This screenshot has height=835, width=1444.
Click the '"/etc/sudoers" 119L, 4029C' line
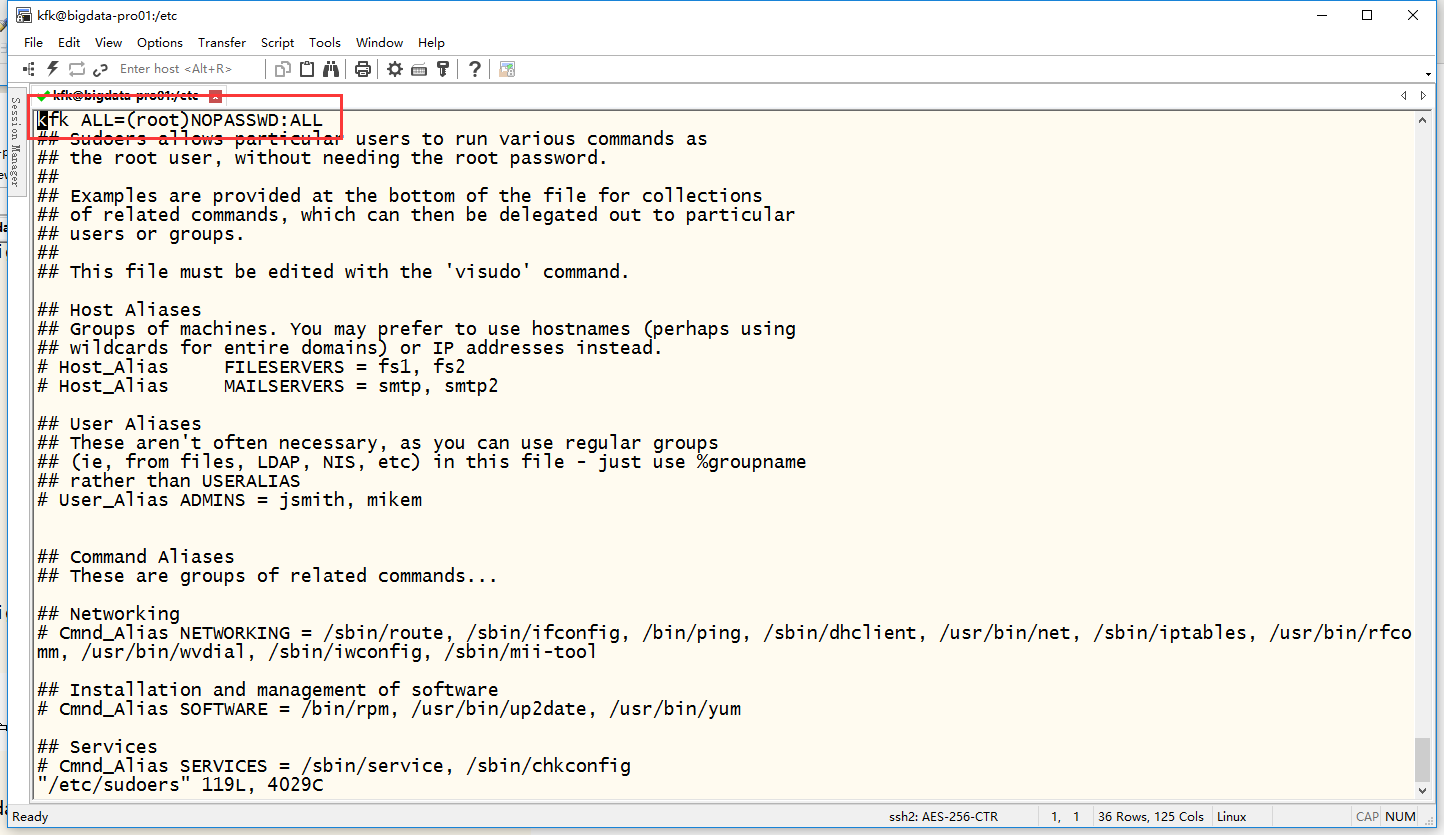[180, 785]
